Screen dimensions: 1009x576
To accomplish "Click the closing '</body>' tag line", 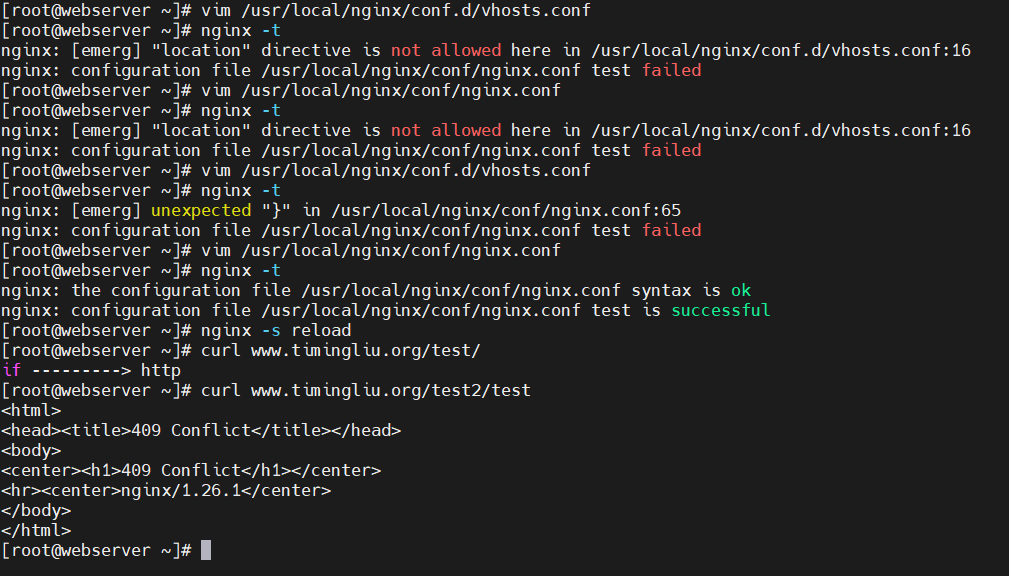I will point(36,510).
